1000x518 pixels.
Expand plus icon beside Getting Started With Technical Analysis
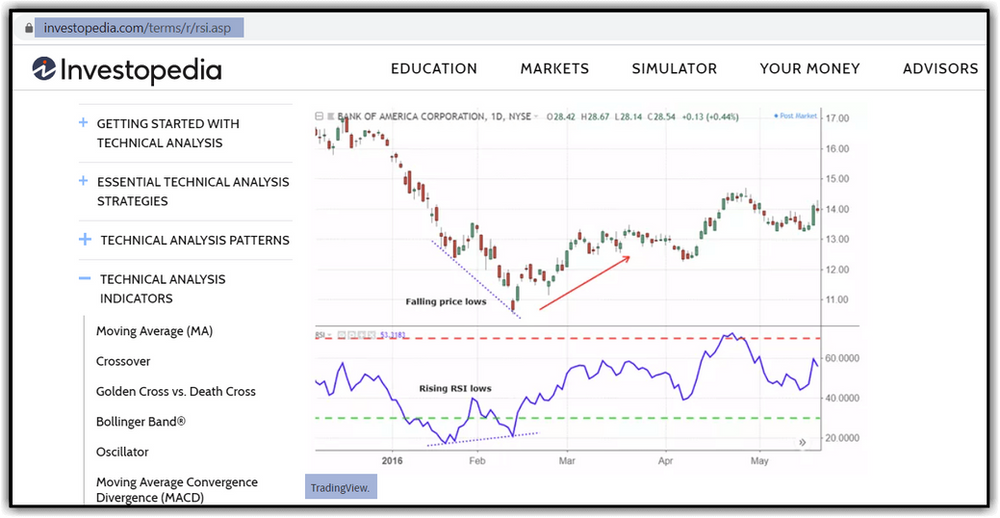coord(84,122)
